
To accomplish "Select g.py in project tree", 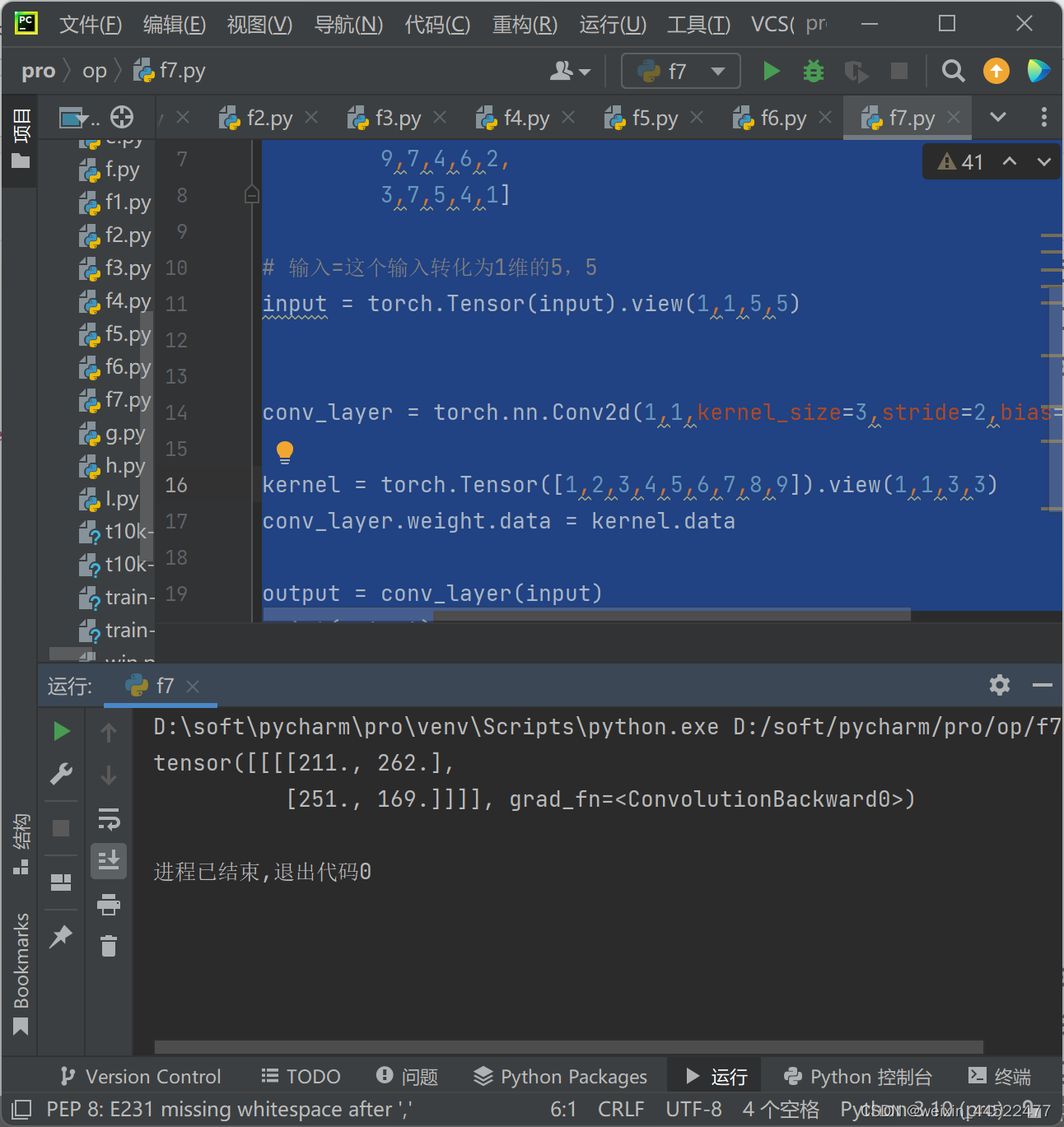I will 112,434.
